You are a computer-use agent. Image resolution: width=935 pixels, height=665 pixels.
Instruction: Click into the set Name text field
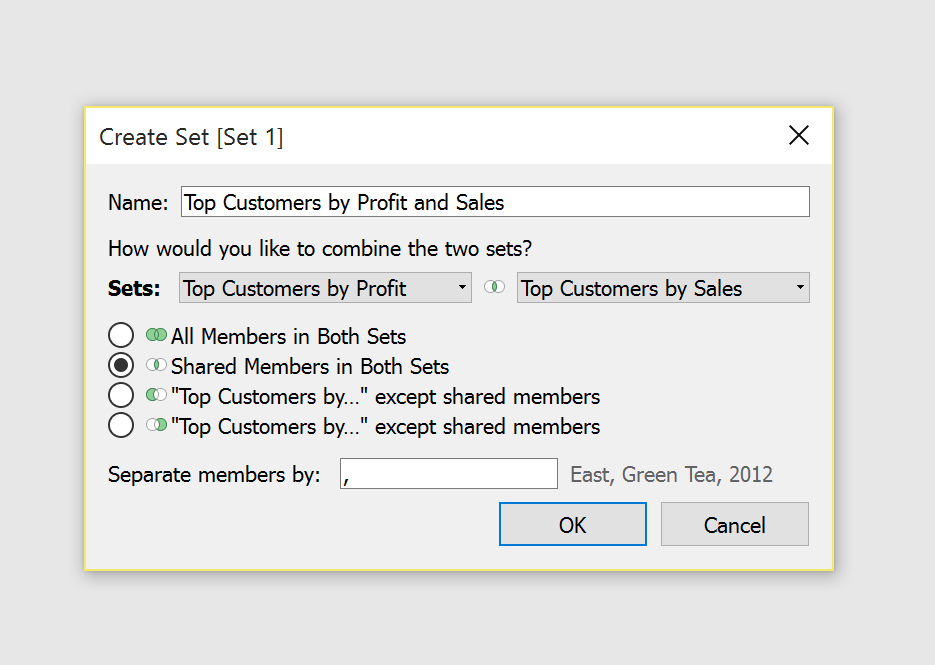pyautogui.click(x=495, y=202)
